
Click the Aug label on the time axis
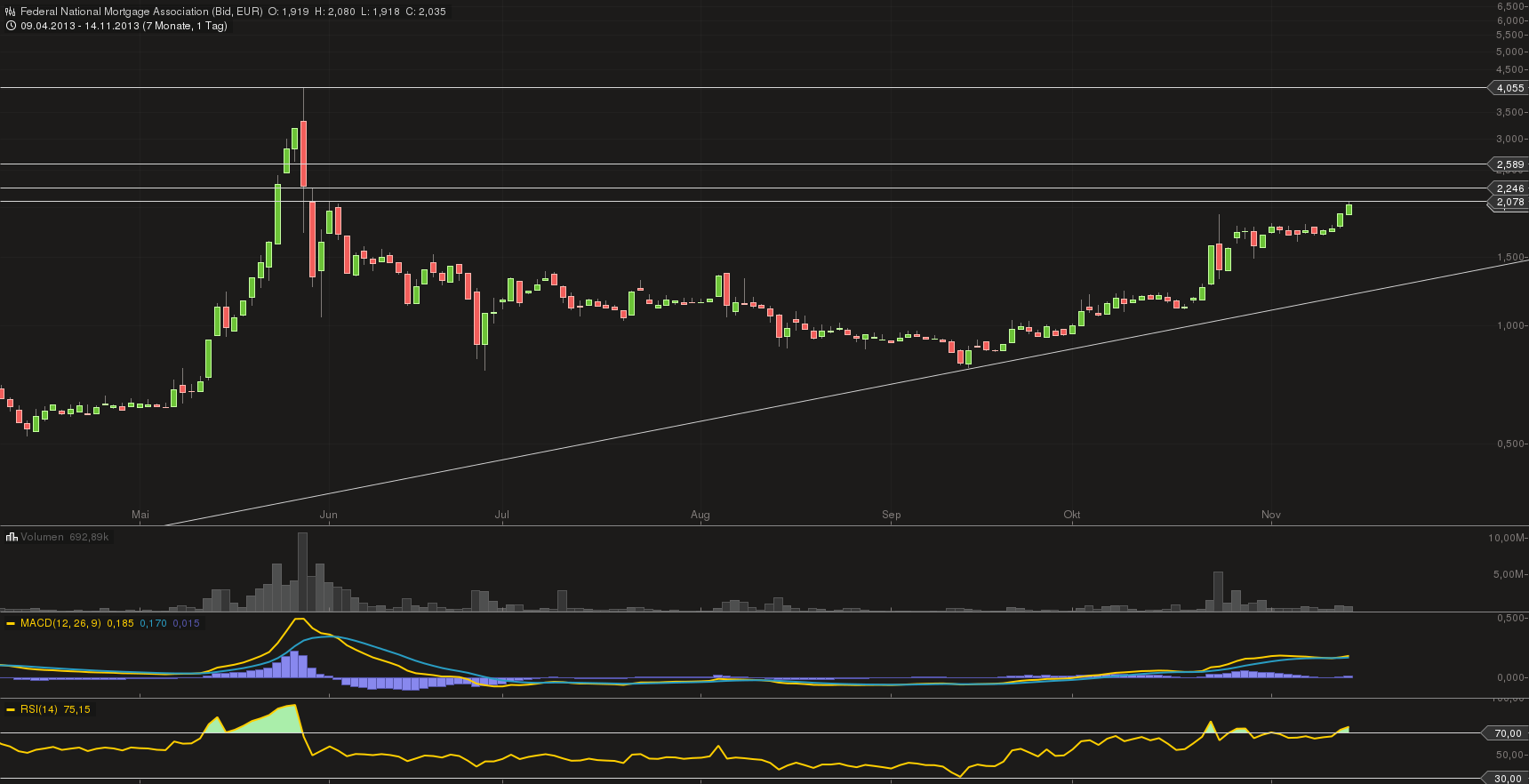tap(700, 515)
